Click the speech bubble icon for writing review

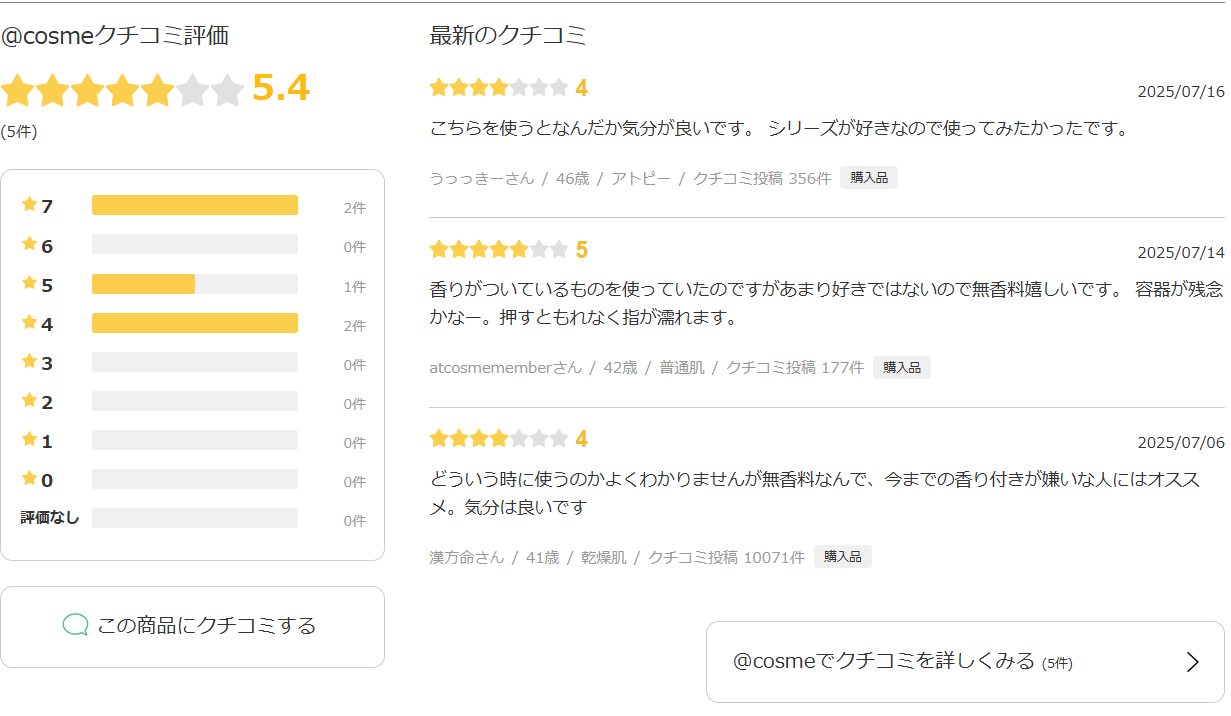(x=75, y=626)
